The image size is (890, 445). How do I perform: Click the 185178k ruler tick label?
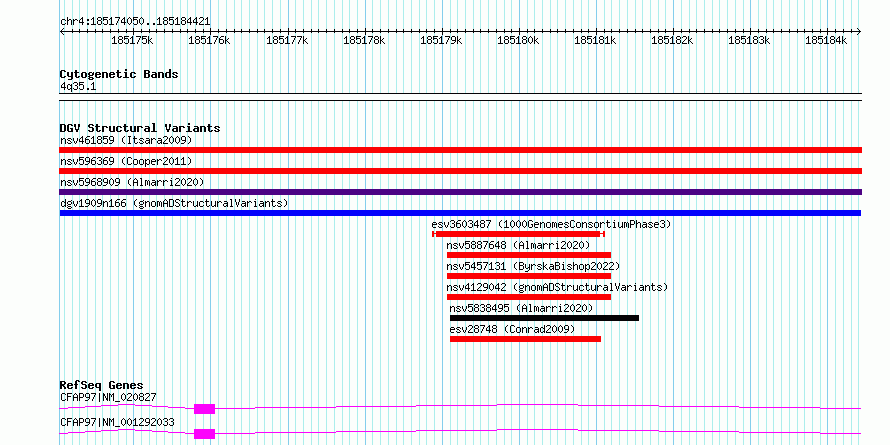click(x=364, y=40)
